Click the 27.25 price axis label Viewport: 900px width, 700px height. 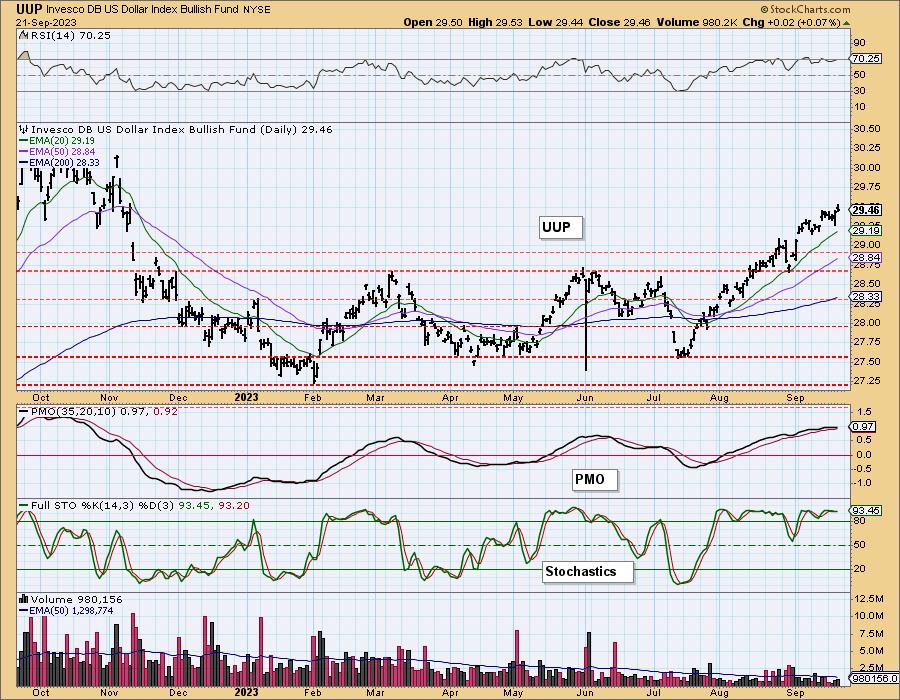click(x=867, y=380)
